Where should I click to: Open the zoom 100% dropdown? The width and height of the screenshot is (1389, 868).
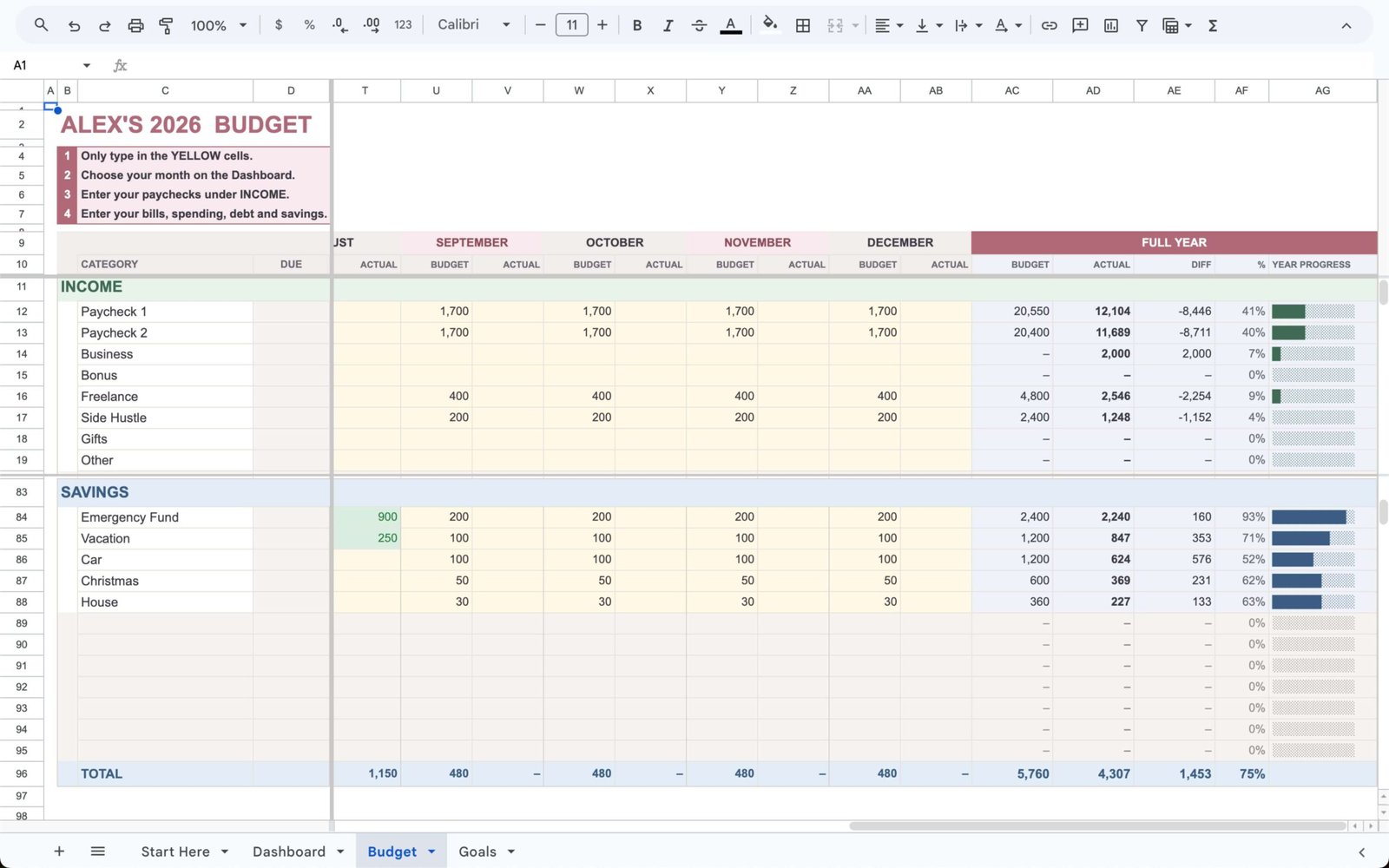click(219, 25)
